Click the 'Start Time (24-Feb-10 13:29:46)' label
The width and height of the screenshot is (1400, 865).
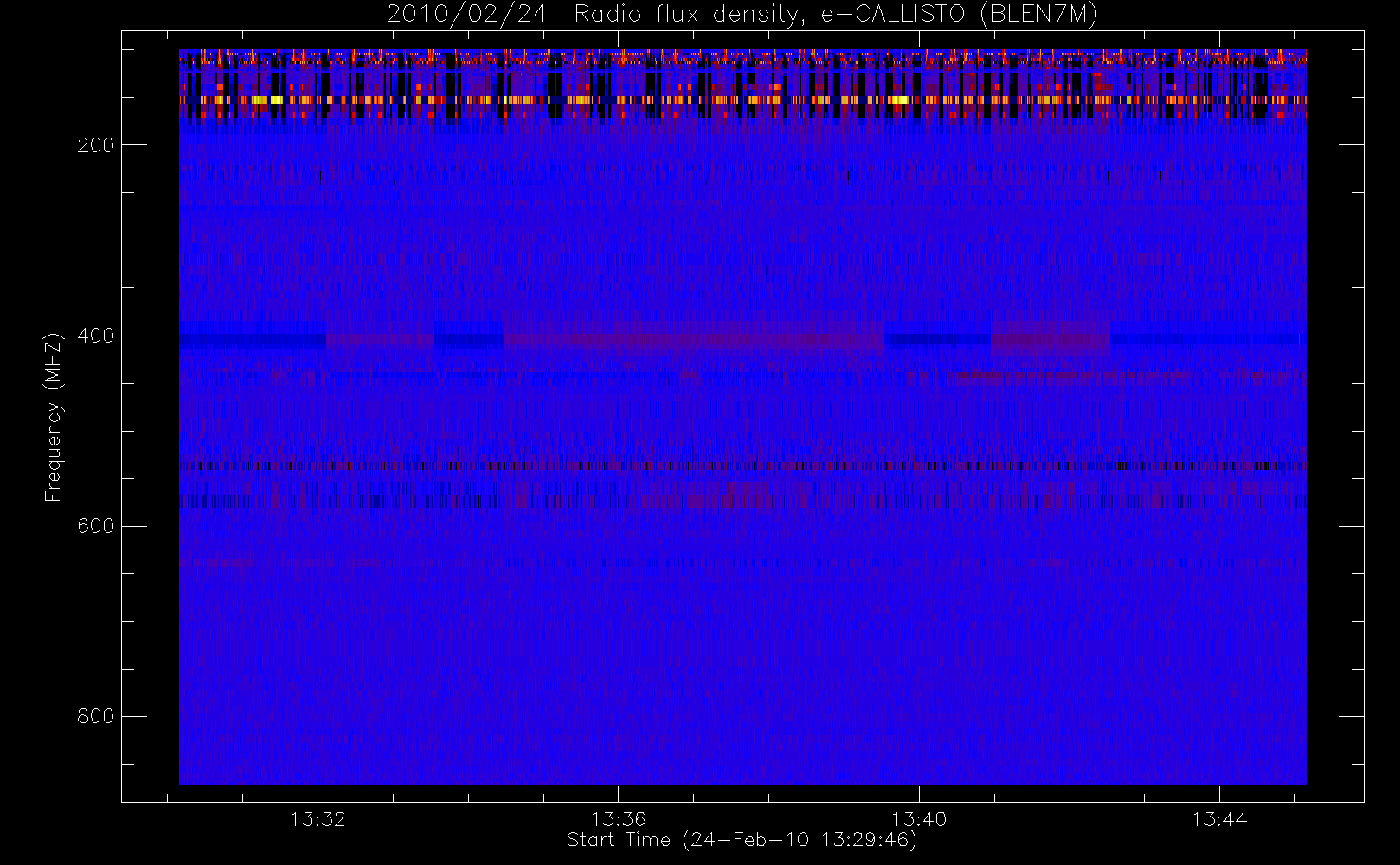pyautogui.click(x=742, y=840)
